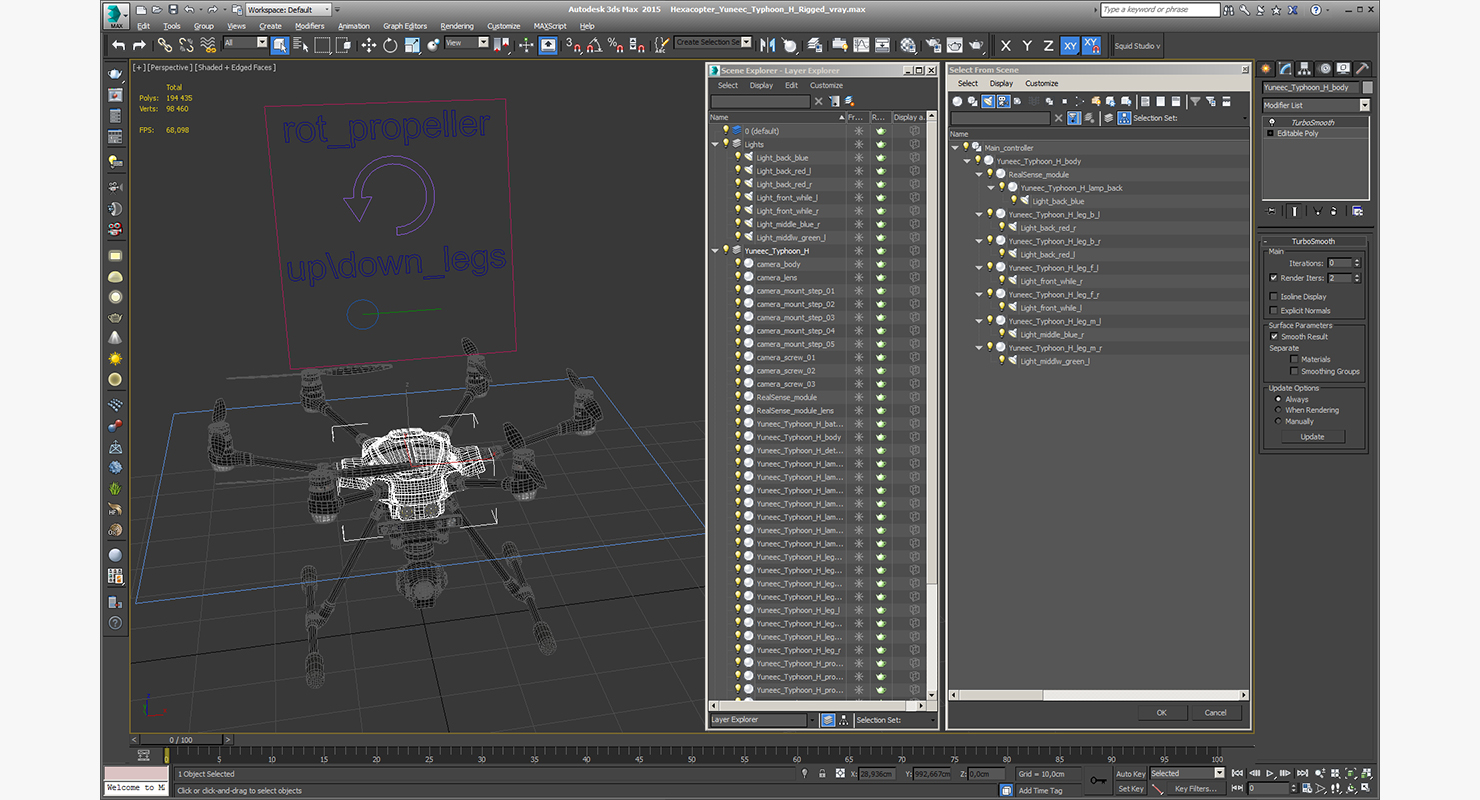Viewport: 1480px width, 800px height.
Task: Open 'View' reference coordinate system dropdown
Action: pos(467,43)
